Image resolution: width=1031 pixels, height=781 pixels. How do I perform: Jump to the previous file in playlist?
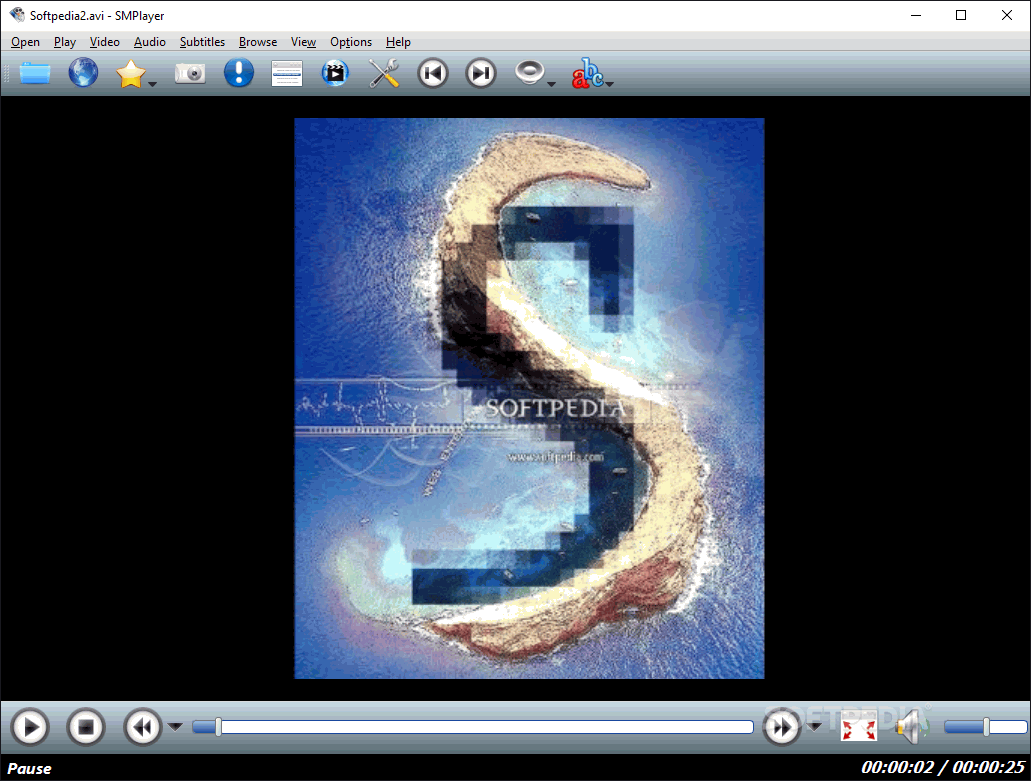433,73
